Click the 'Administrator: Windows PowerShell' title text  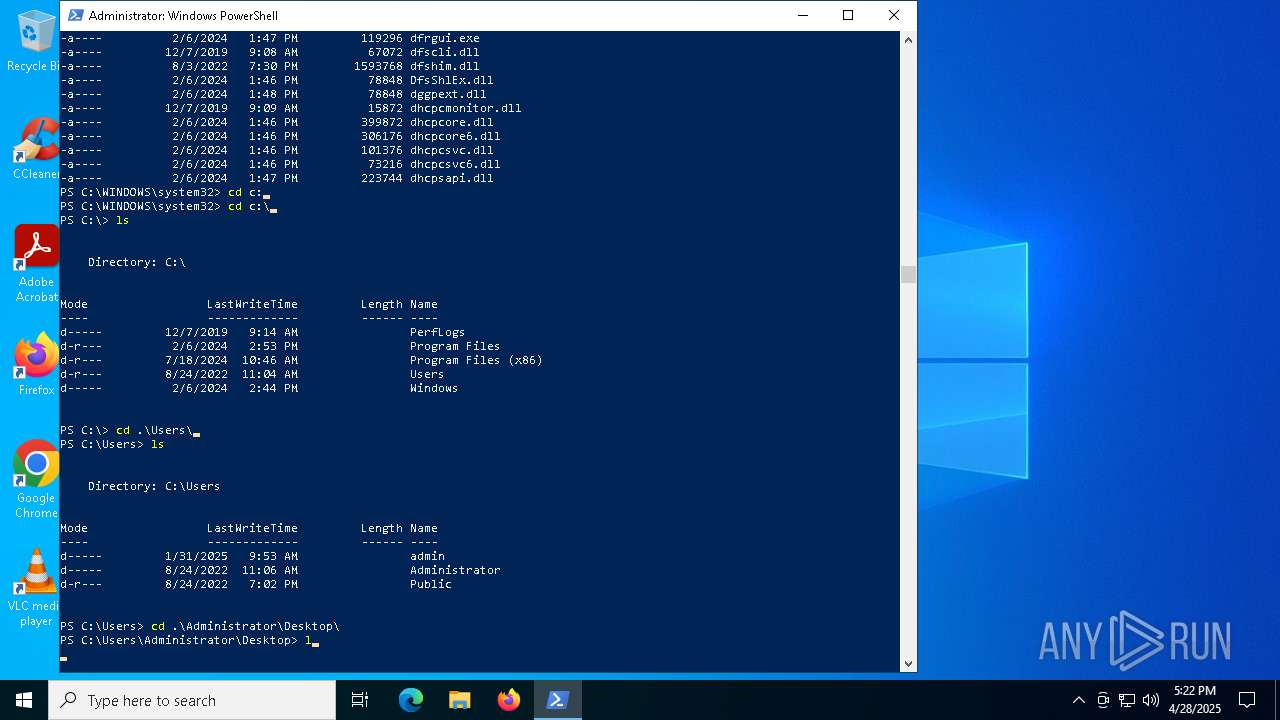[x=183, y=16]
